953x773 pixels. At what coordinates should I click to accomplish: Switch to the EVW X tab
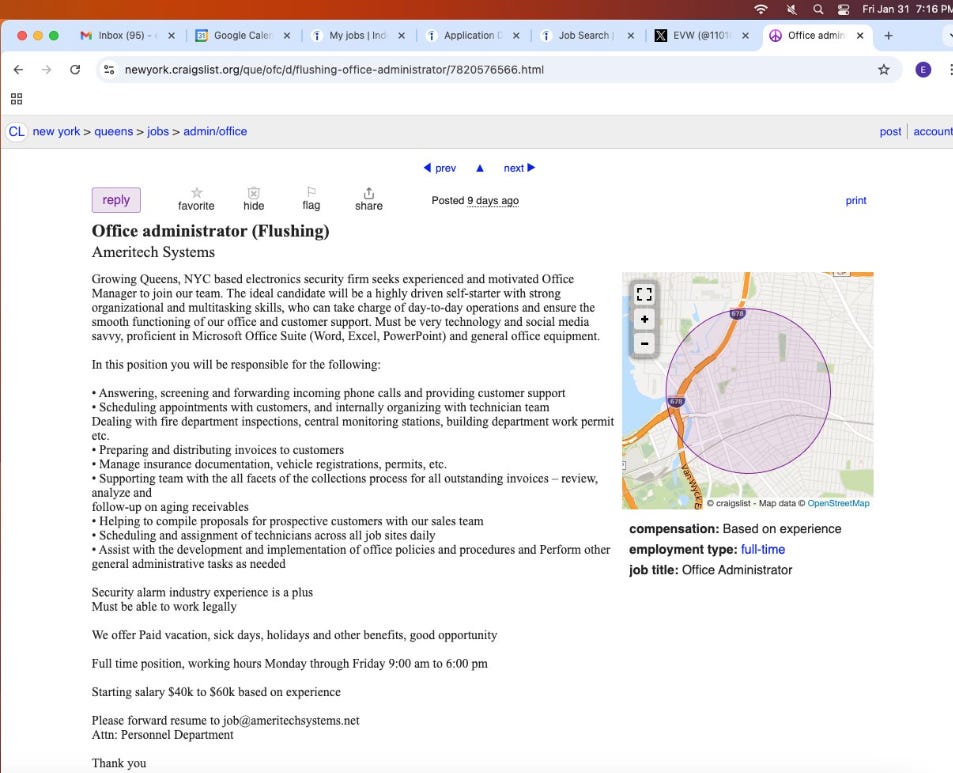pos(700,36)
